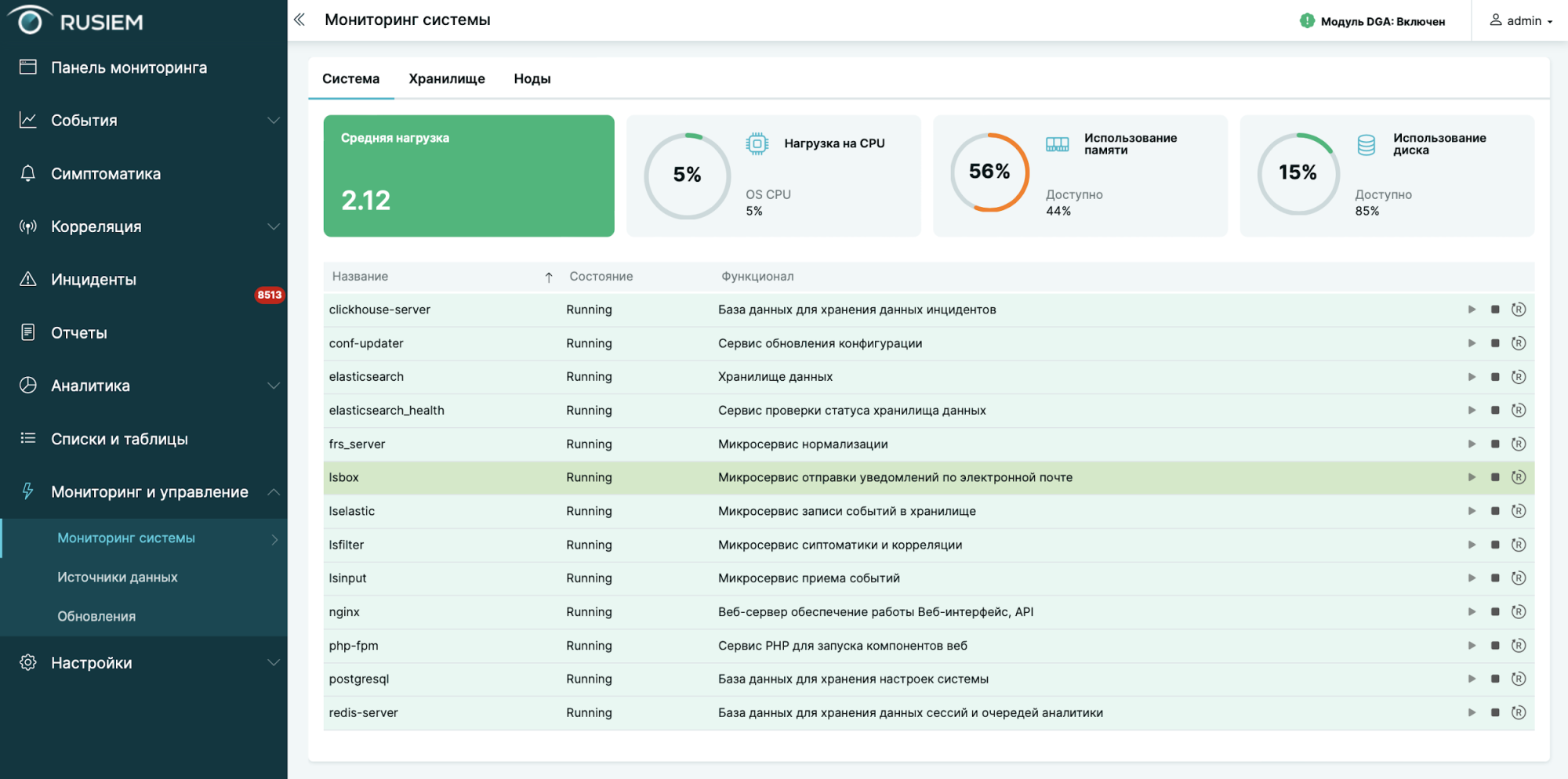Expand the Аналитика menu
Image resolution: width=1568 pixels, height=779 pixels.
(273, 386)
